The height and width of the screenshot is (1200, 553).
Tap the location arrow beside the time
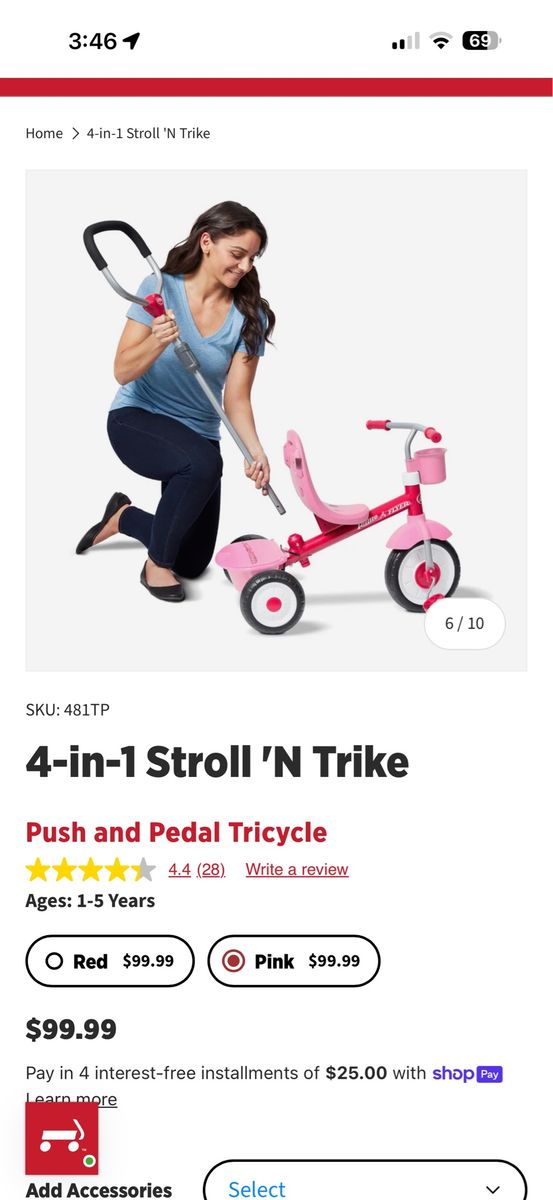(132, 41)
